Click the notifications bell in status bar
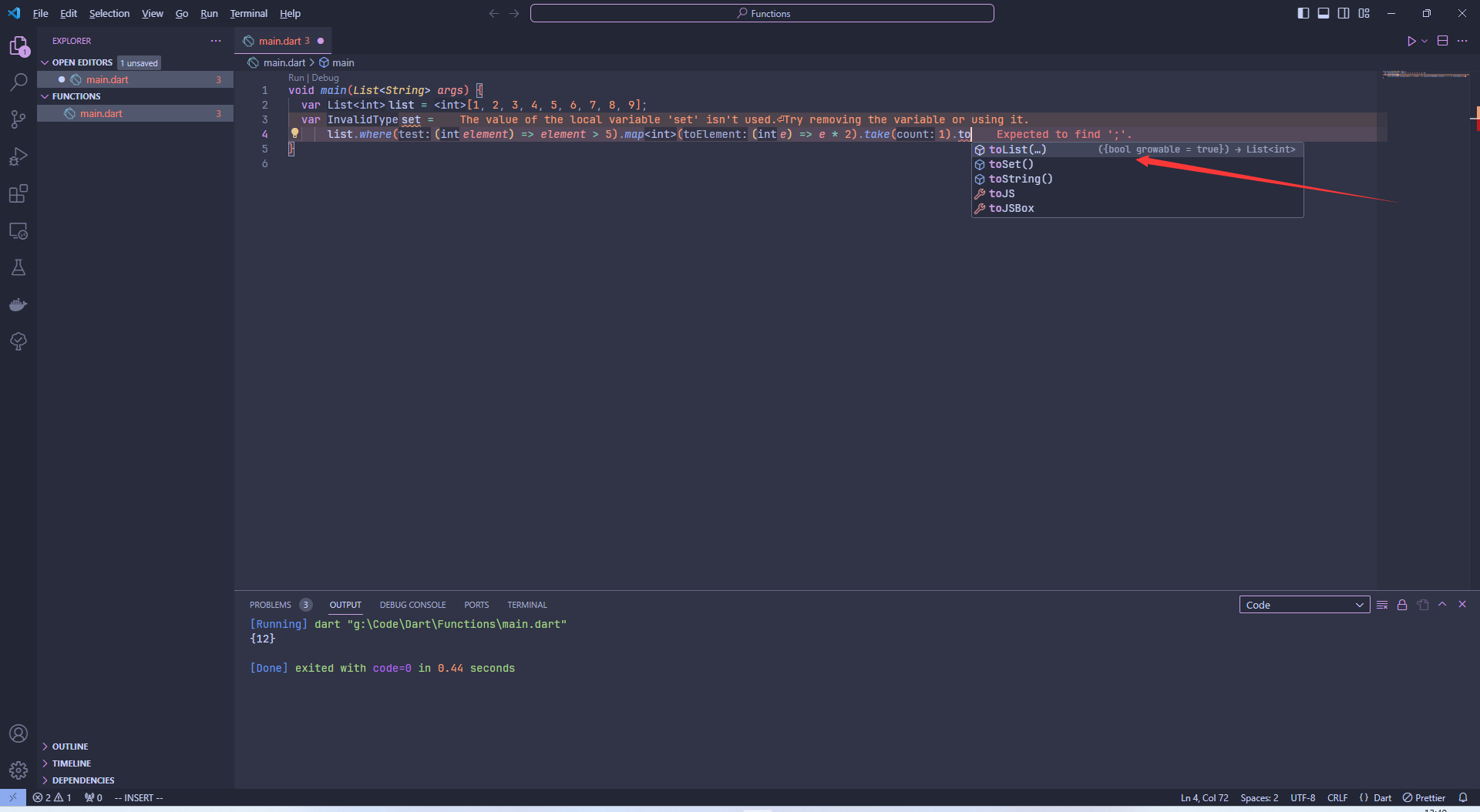 pyautogui.click(x=1462, y=797)
